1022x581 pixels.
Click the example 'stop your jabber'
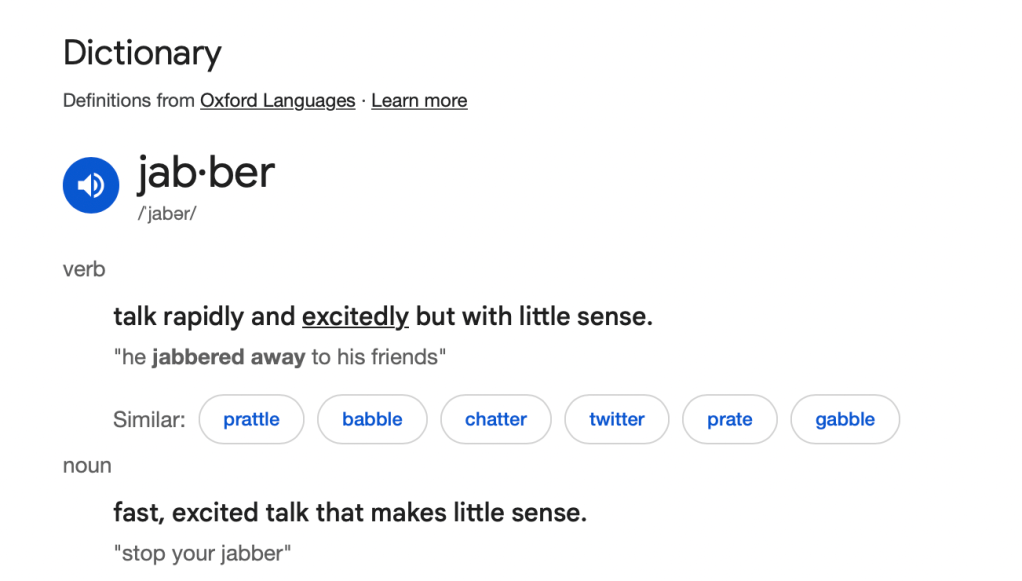(202, 553)
